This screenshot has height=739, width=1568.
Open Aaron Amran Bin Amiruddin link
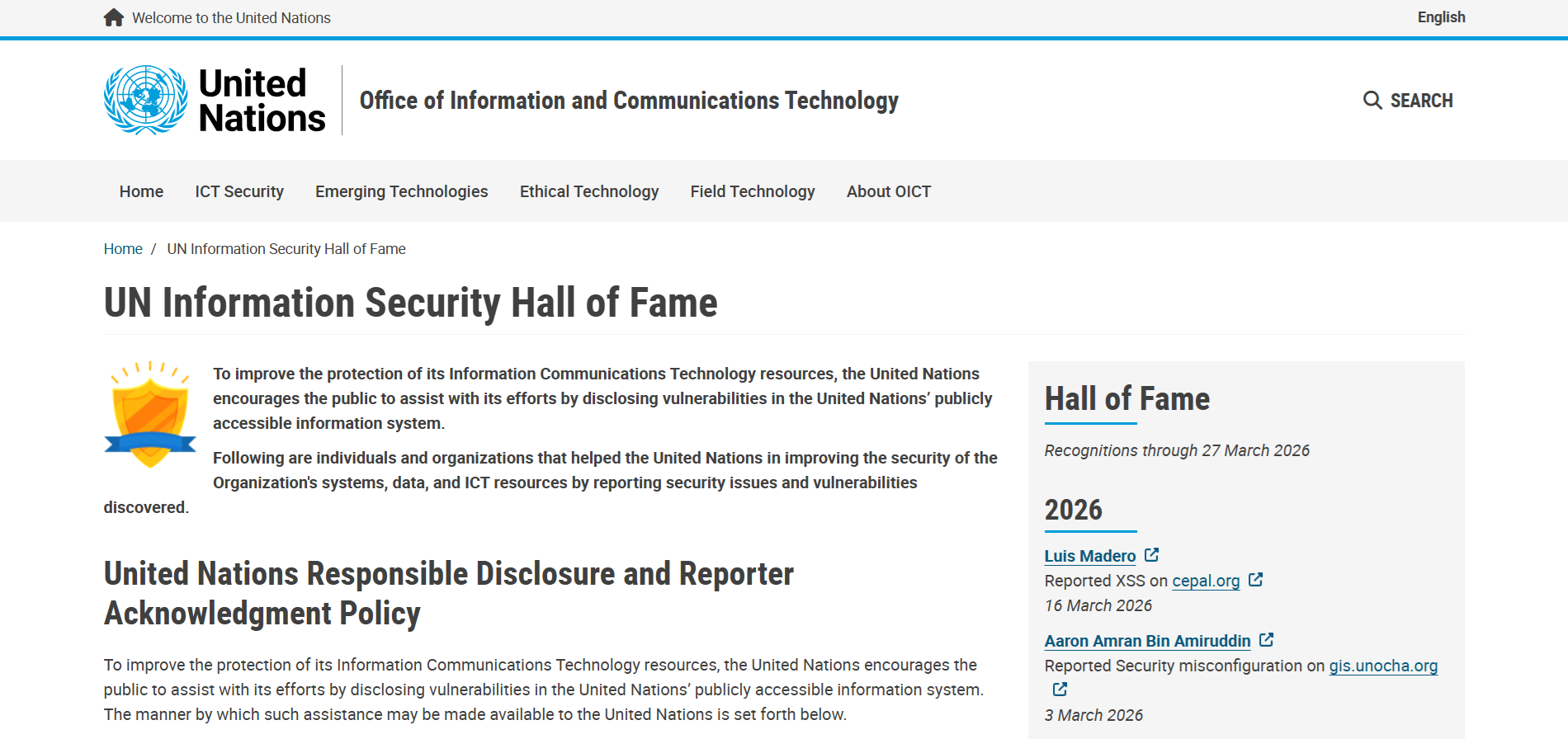pyautogui.click(x=1148, y=641)
